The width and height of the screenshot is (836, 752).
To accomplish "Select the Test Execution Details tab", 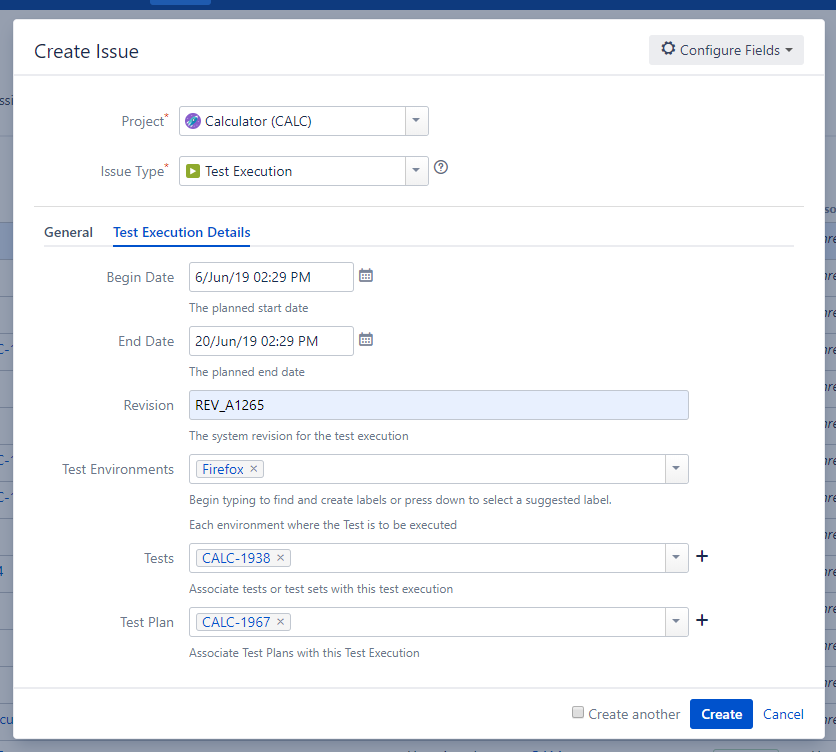I will click(181, 233).
